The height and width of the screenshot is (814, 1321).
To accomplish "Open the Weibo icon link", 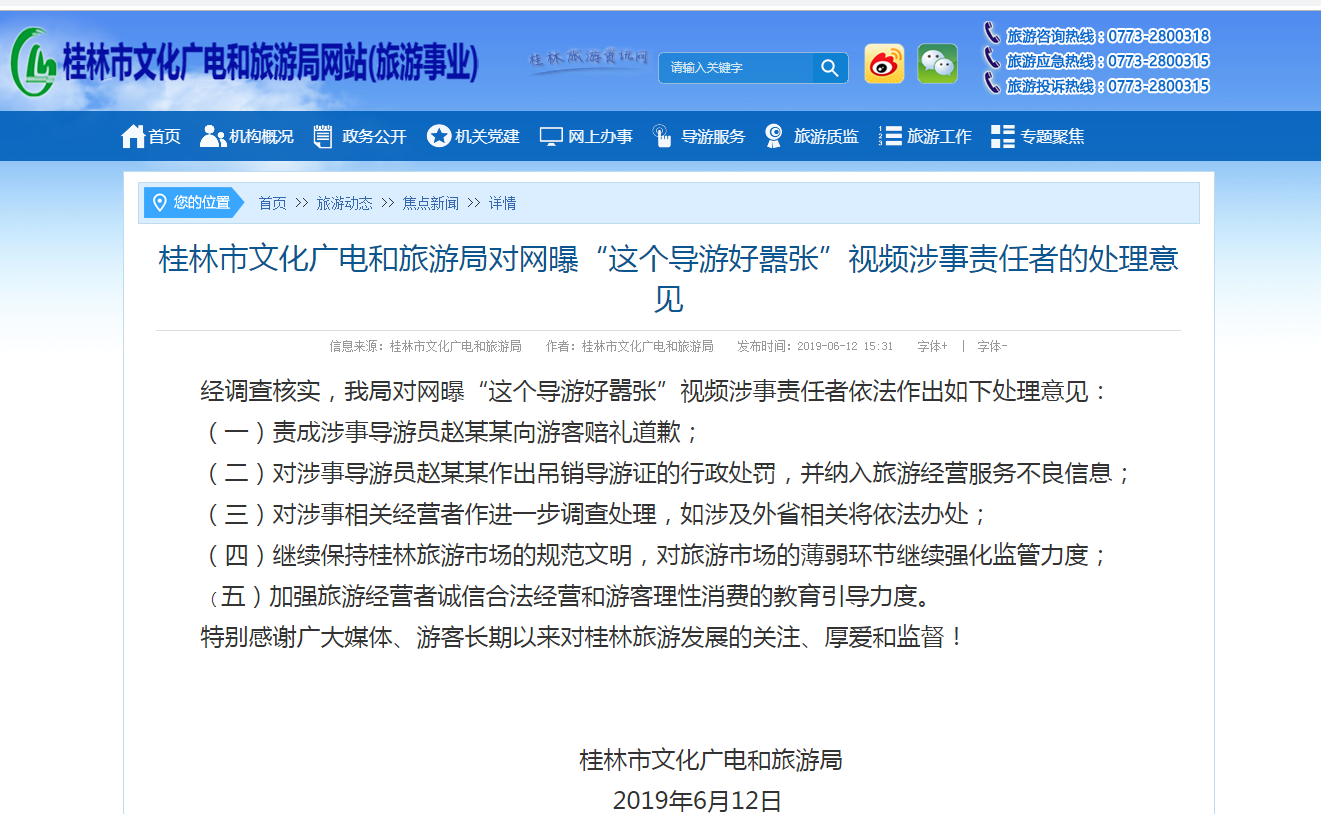I will [x=884, y=64].
